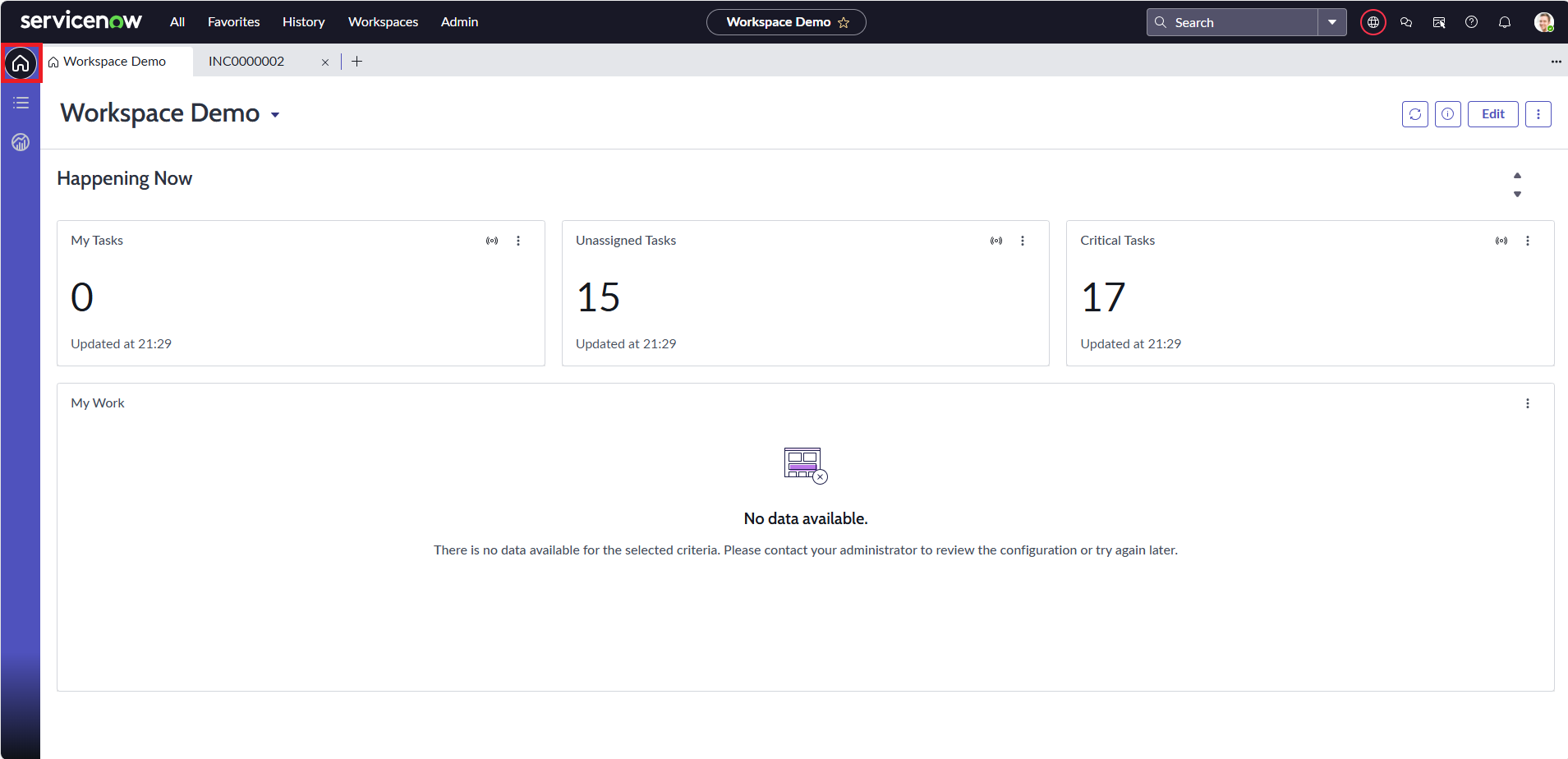Favorite Workspace Demo with the star
The height and width of the screenshot is (759, 1568).
844,23
